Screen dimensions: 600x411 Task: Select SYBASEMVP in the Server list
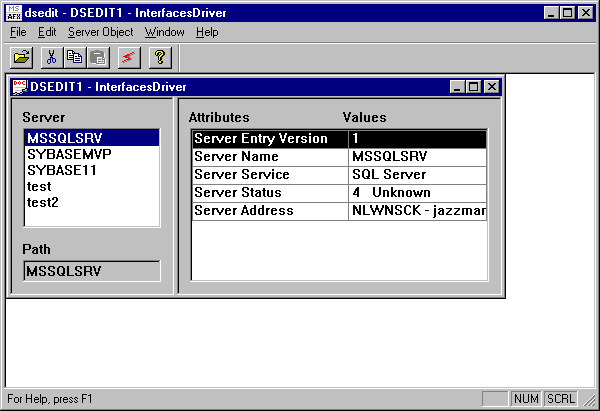[92, 154]
